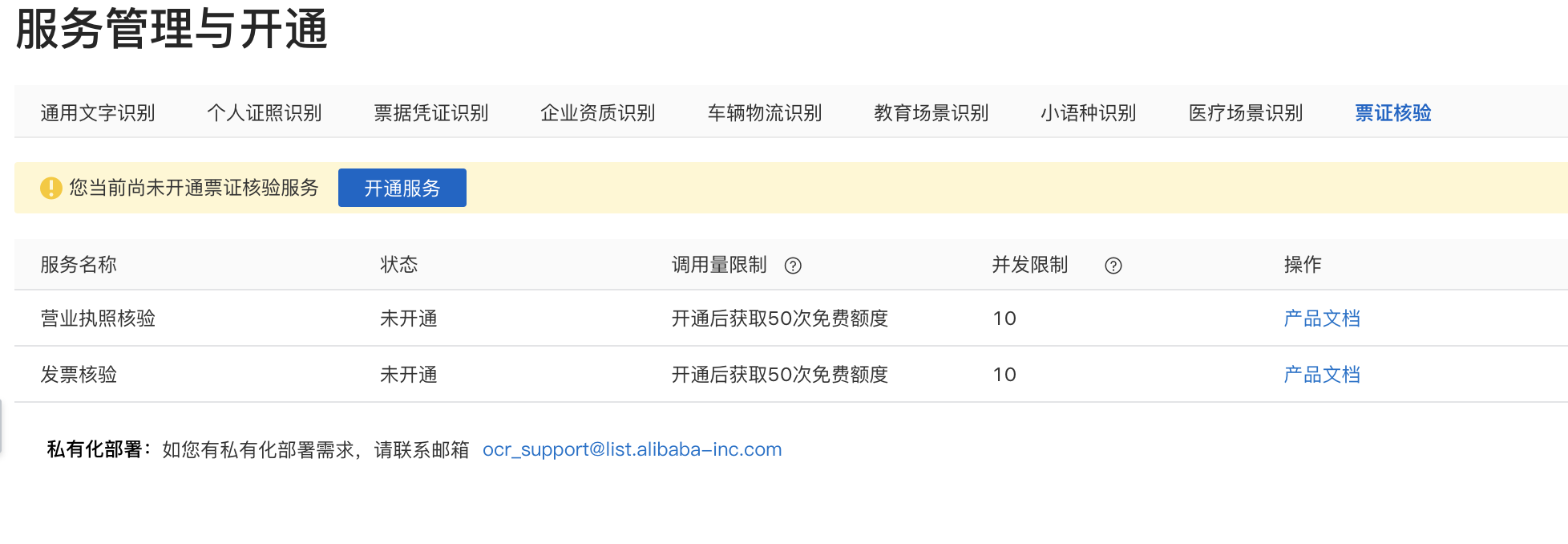Open the 个人证照识别 tab
The image size is (1568, 544).
pos(265,113)
